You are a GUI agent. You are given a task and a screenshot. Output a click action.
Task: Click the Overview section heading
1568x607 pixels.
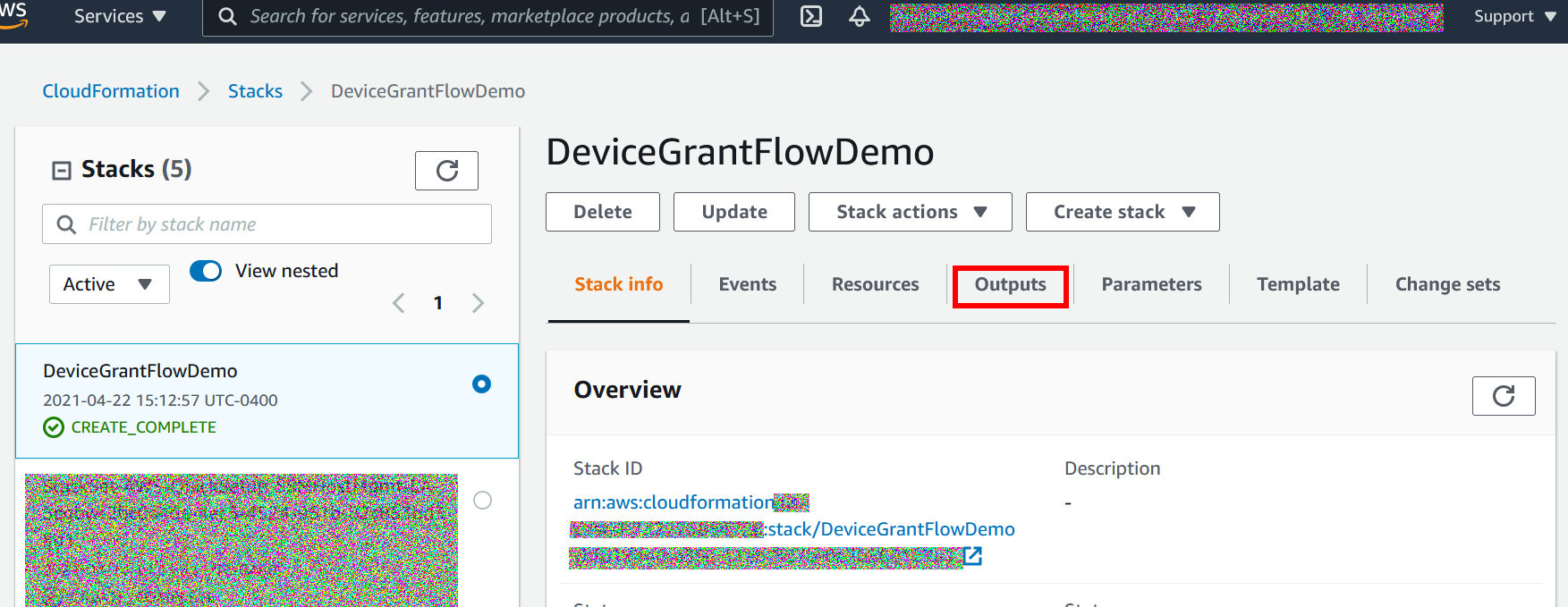(x=627, y=390)
